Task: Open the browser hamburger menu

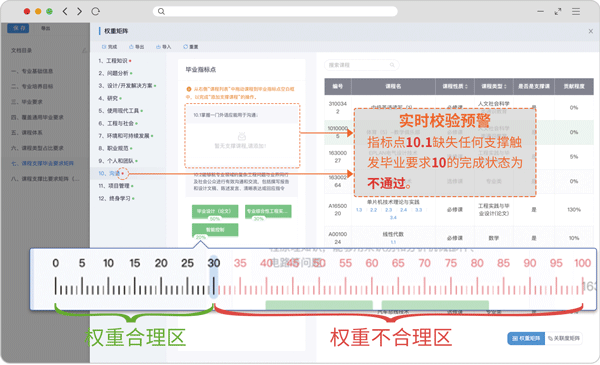Action: [x=576, y=12]
